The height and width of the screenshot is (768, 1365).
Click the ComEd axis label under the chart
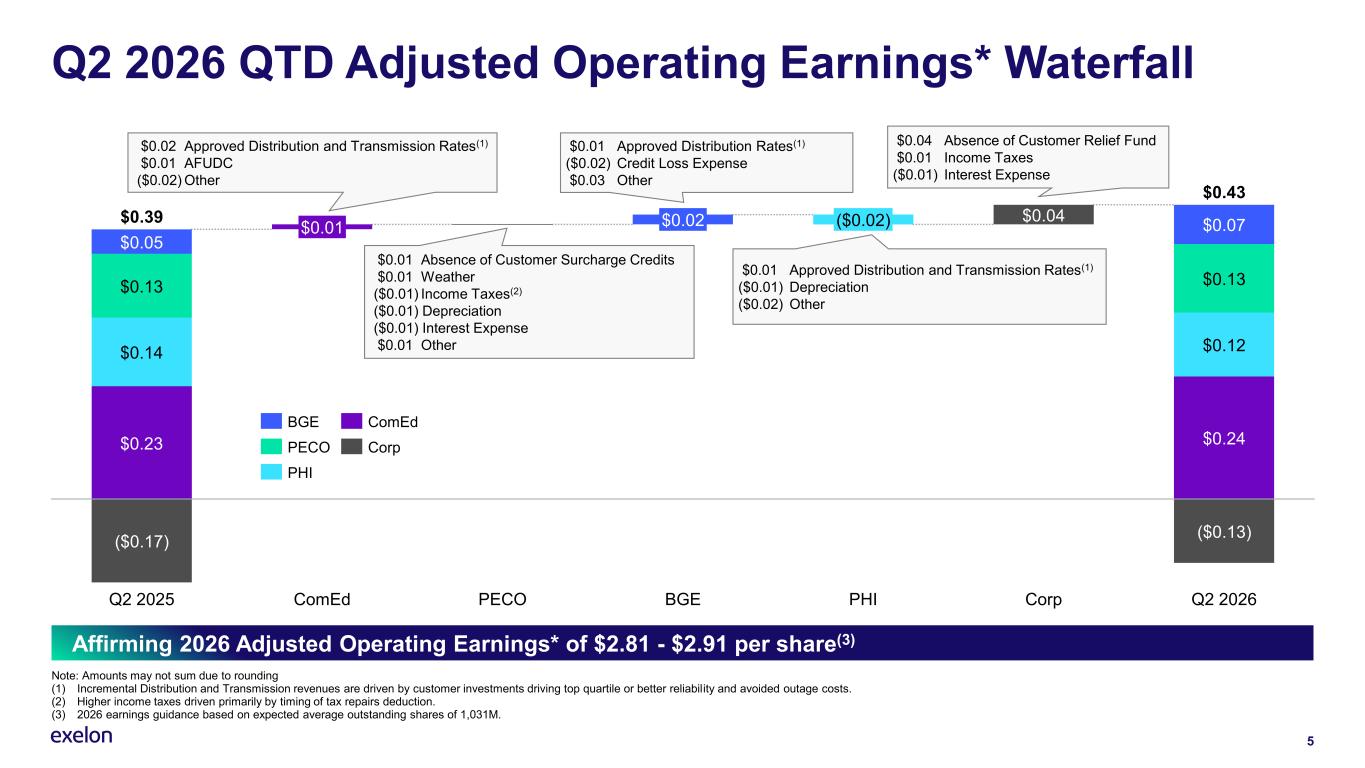click(x=322, y=600)
